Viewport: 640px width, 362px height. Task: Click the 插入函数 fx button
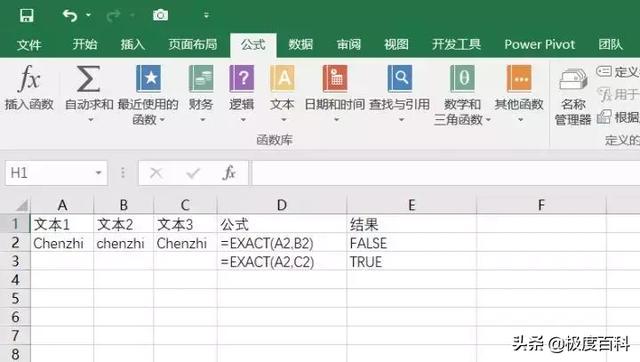pos(29,87)
